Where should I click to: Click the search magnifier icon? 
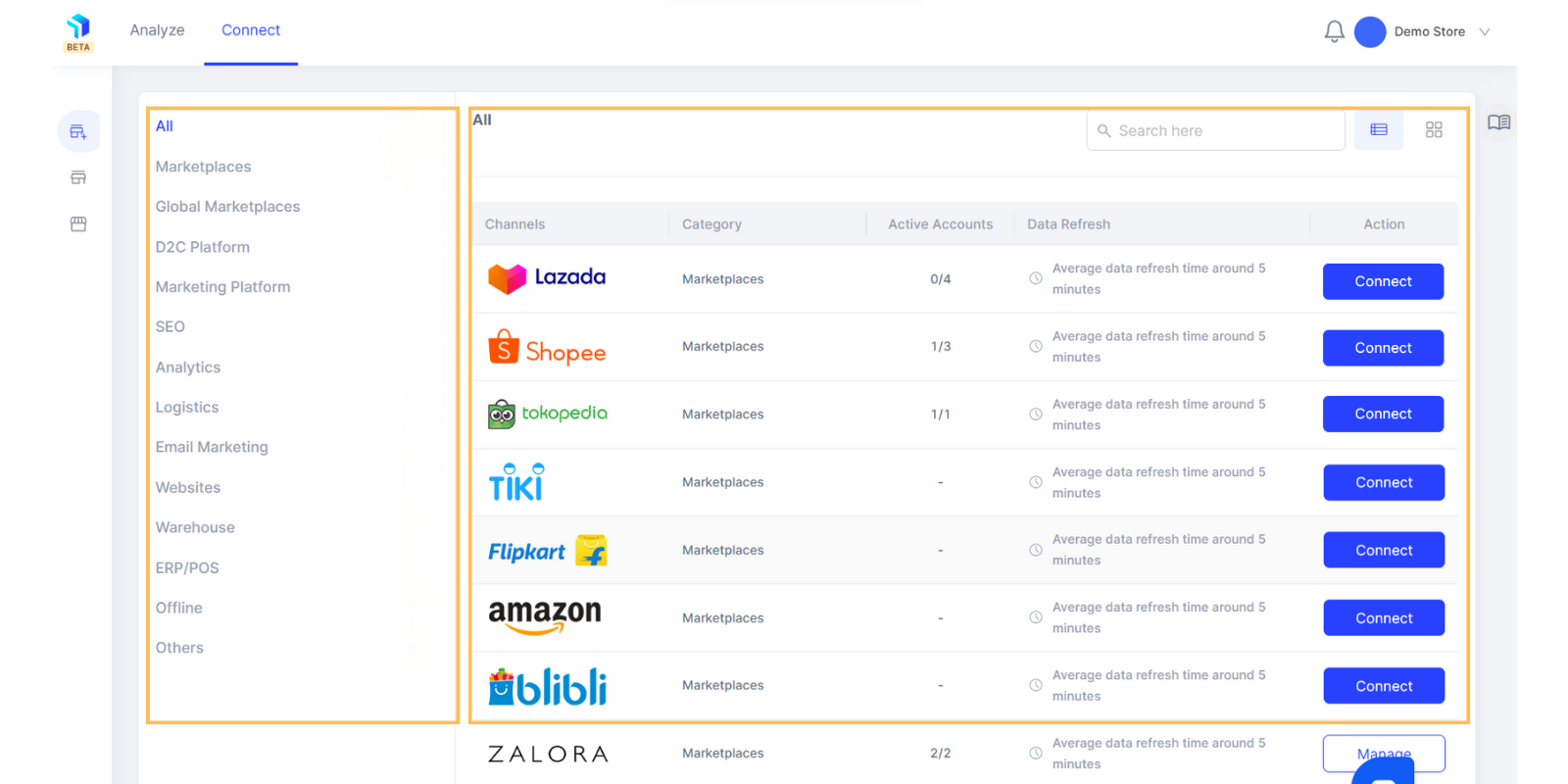point(1104,130)
